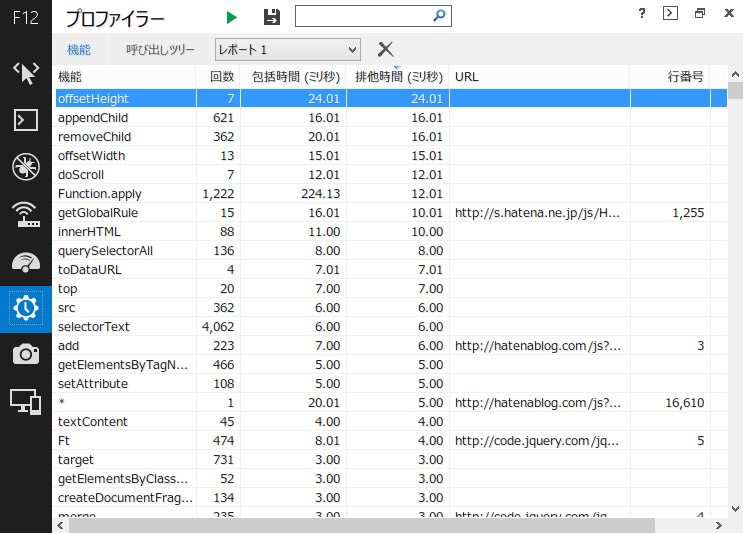The image size is (743, 533).
Task: Select the DOM Explorer element picker icon
Action: click(26, 73)
